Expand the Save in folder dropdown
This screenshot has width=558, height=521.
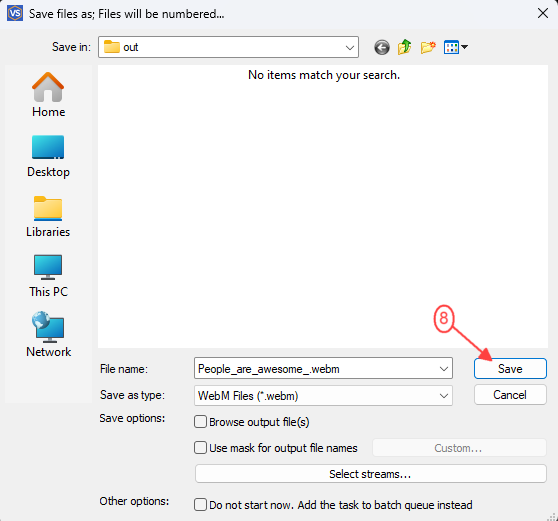(350, 47)
